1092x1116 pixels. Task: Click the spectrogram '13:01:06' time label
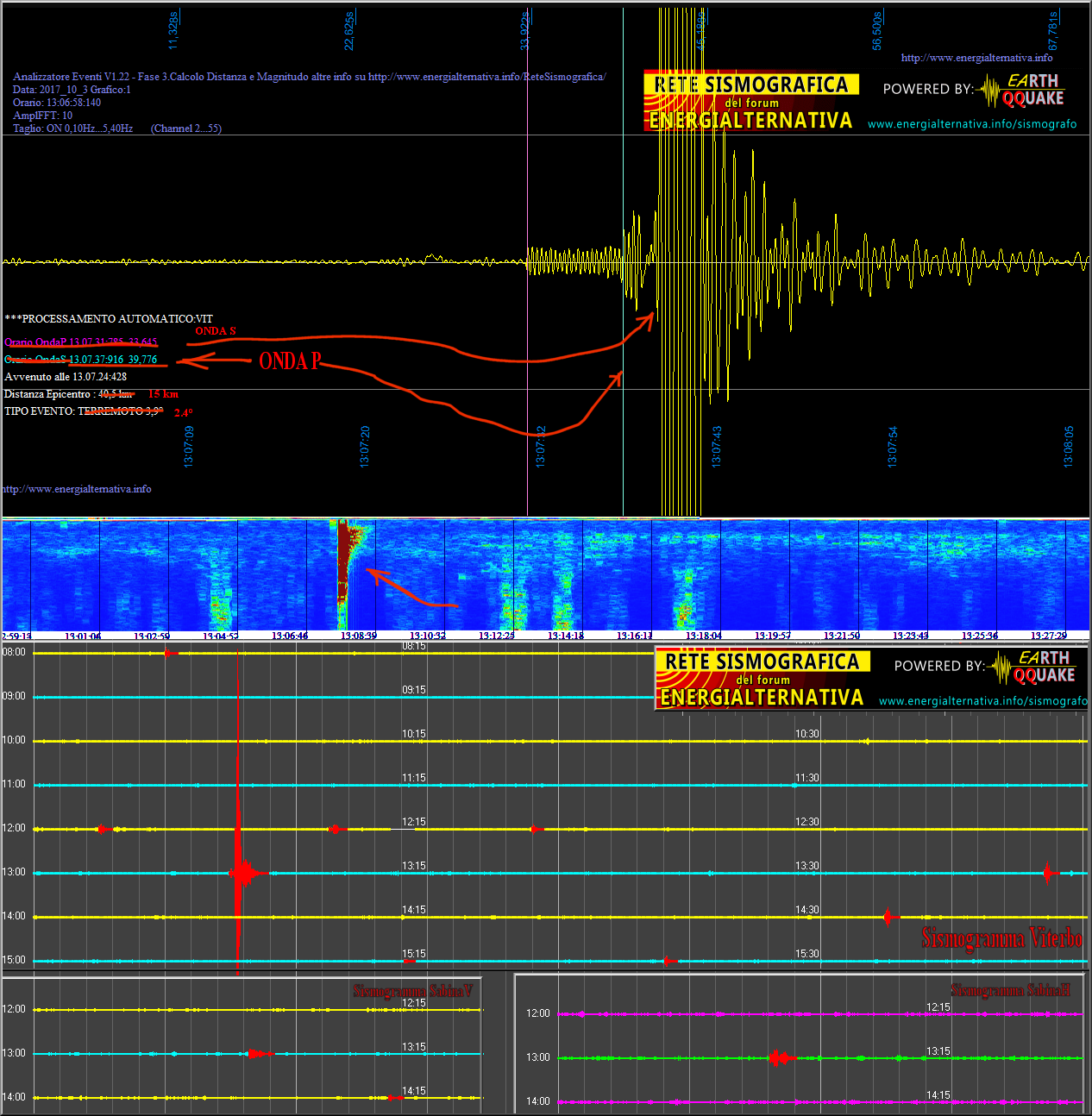83,636
